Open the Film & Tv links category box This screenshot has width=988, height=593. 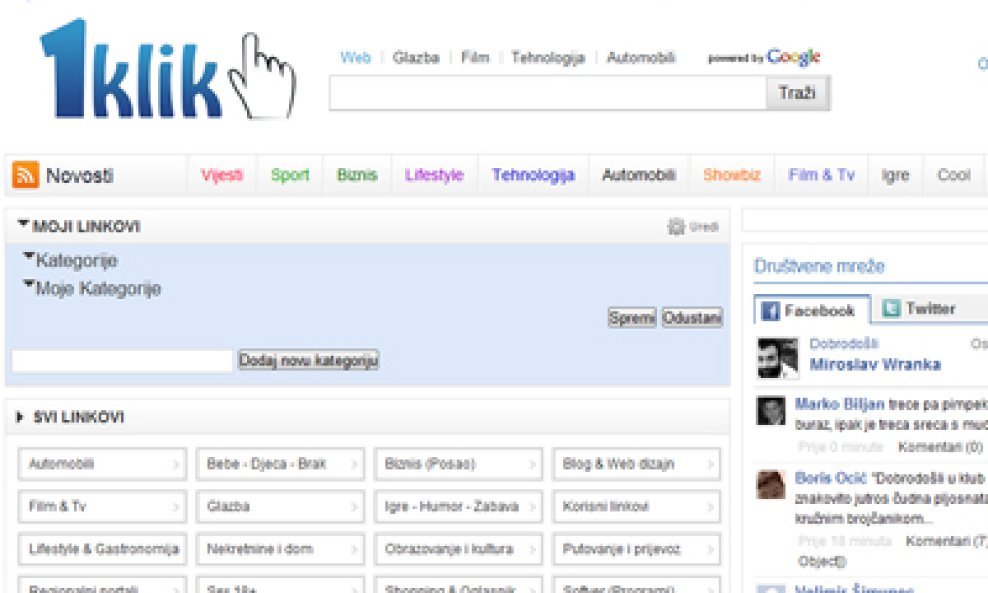point(102,506)
